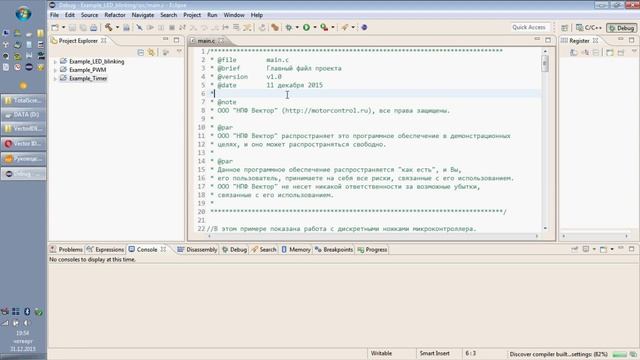Click Collapse All in Project Explorer
640x360 pixels.
pyautogui.click(x=140, y=52)
